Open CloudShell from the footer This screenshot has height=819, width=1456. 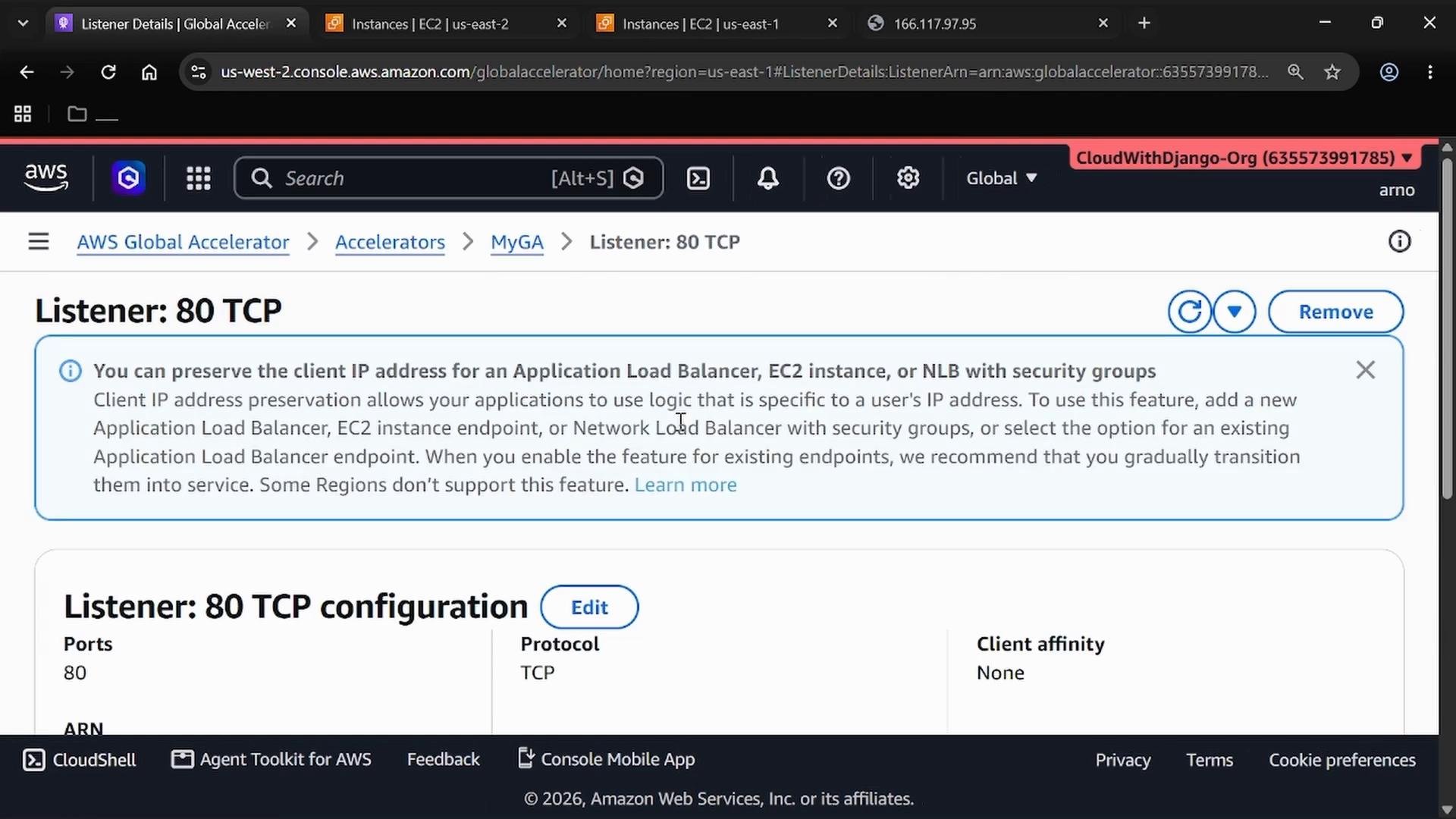[x=80, y=760]
